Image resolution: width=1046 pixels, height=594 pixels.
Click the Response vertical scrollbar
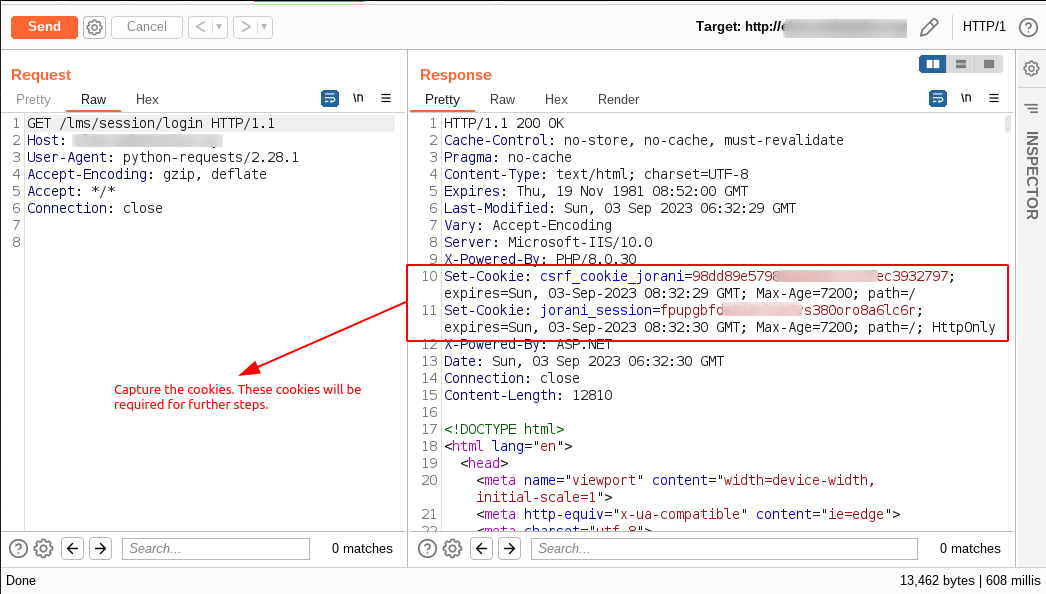point(1007,124)
